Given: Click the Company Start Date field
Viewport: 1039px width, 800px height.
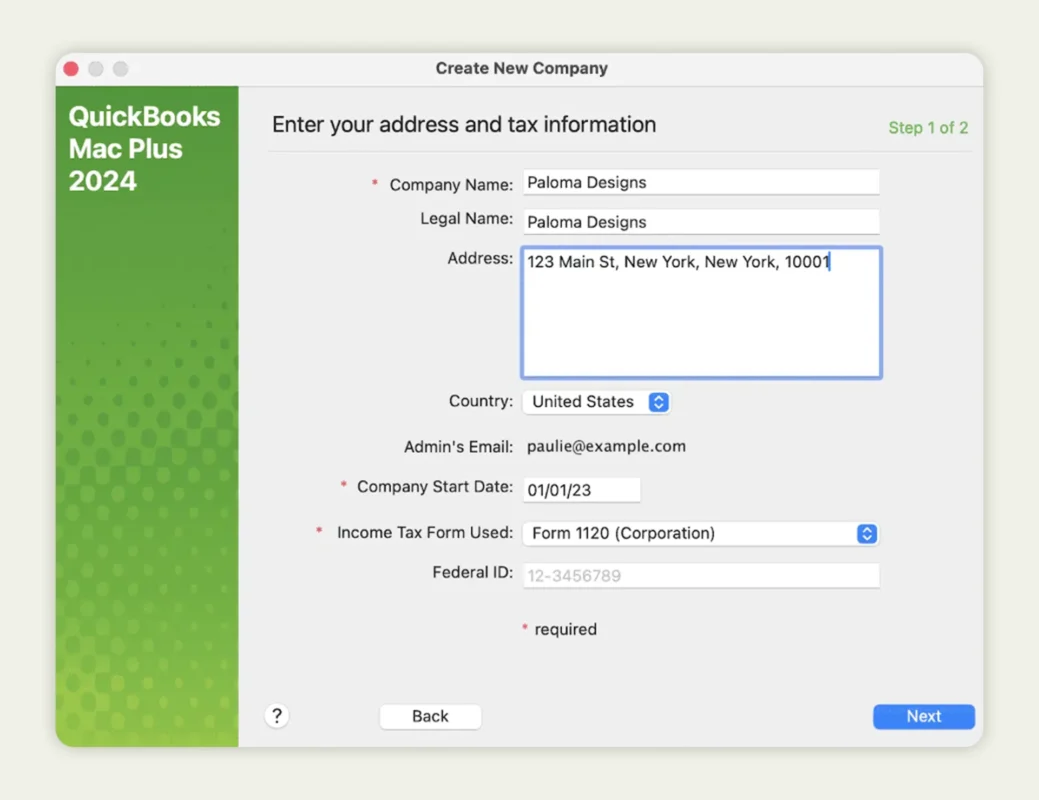Looking at the screenshot, I should coord(581,489).
